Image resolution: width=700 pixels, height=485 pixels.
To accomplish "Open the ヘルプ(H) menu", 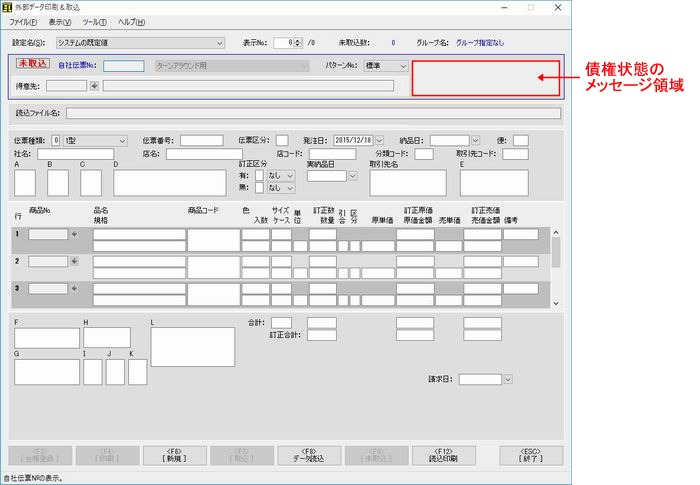I will click(x=132, y=21).
